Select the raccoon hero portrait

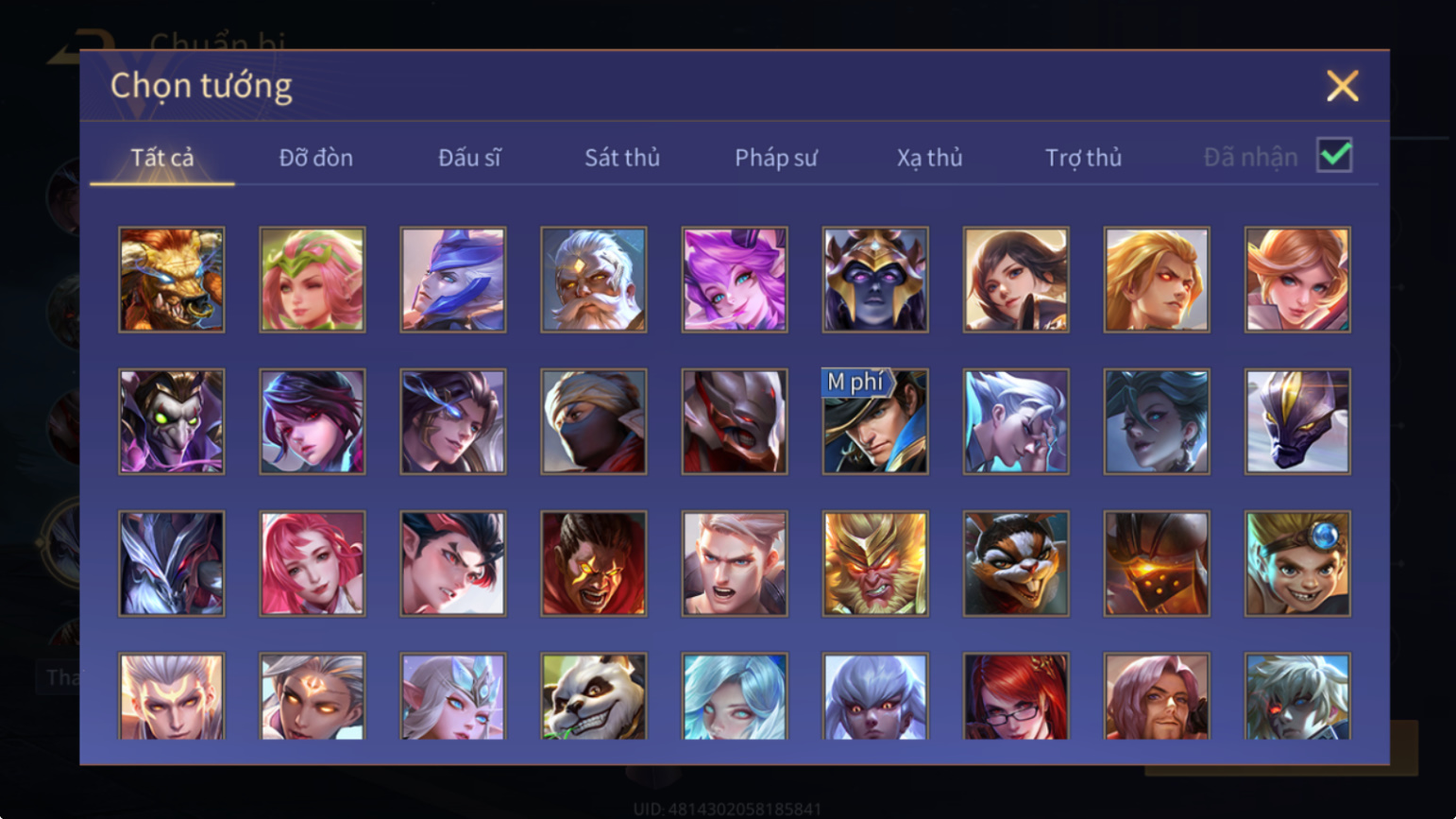click(x=1016, y=564)
